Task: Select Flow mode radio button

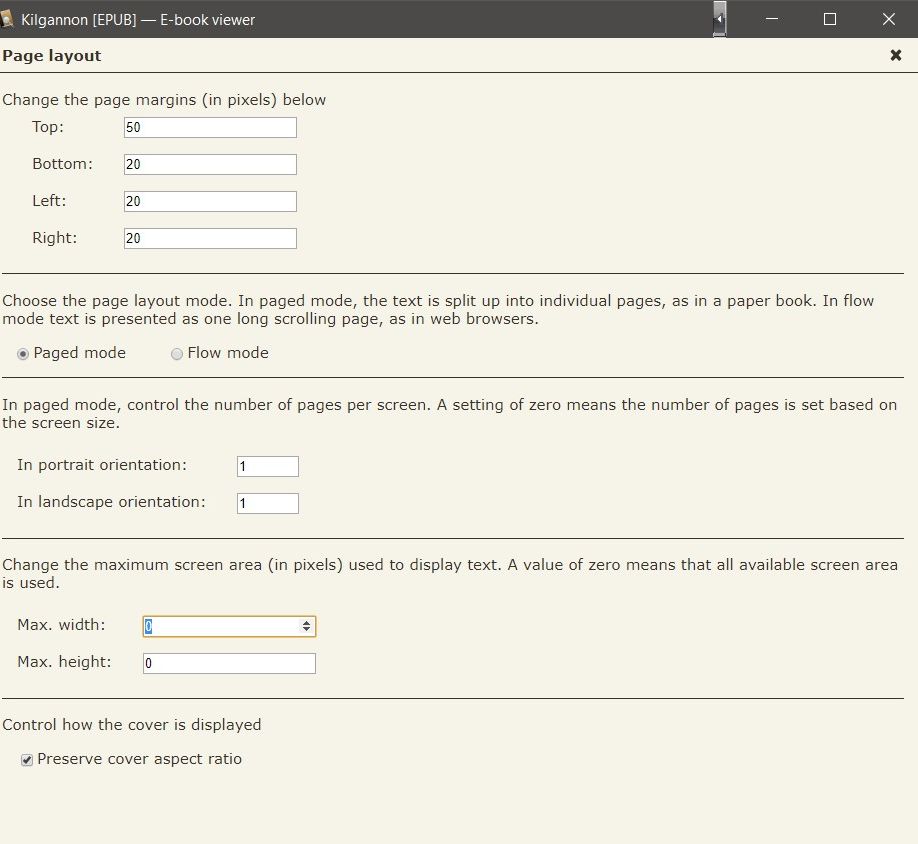Action: coord(177,354)
